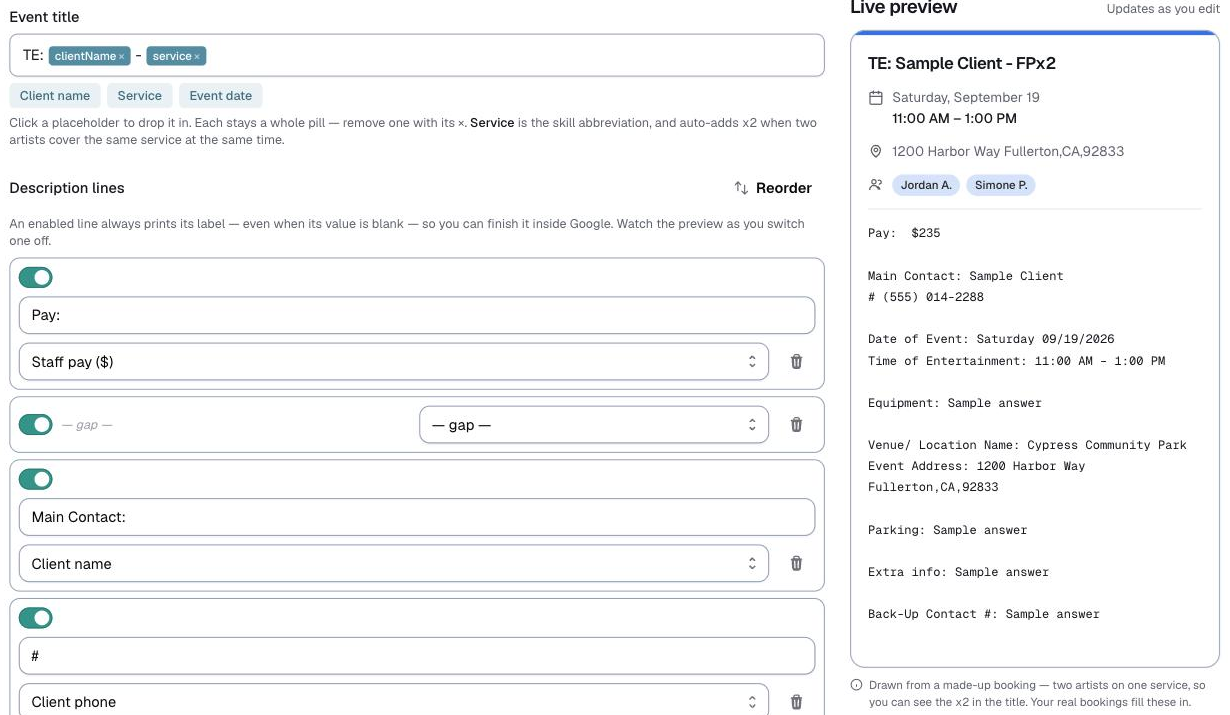
Task: Click the Description lines heading
Action: point(67,188)
